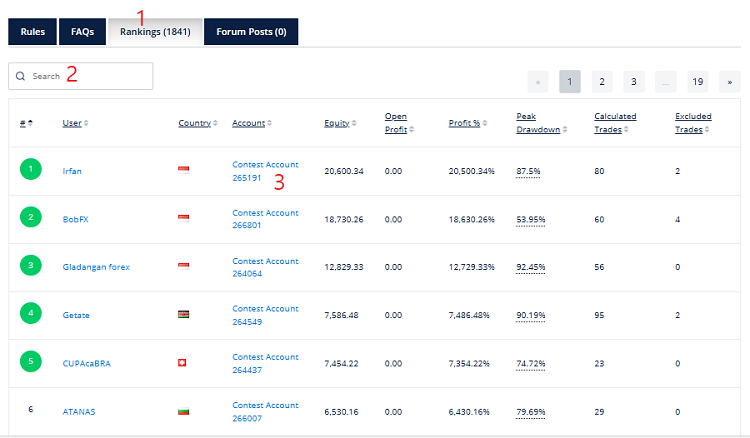Go to next page arrow in pagination
The height and width of the screenshot is (438, 750).
click(730, 82)
